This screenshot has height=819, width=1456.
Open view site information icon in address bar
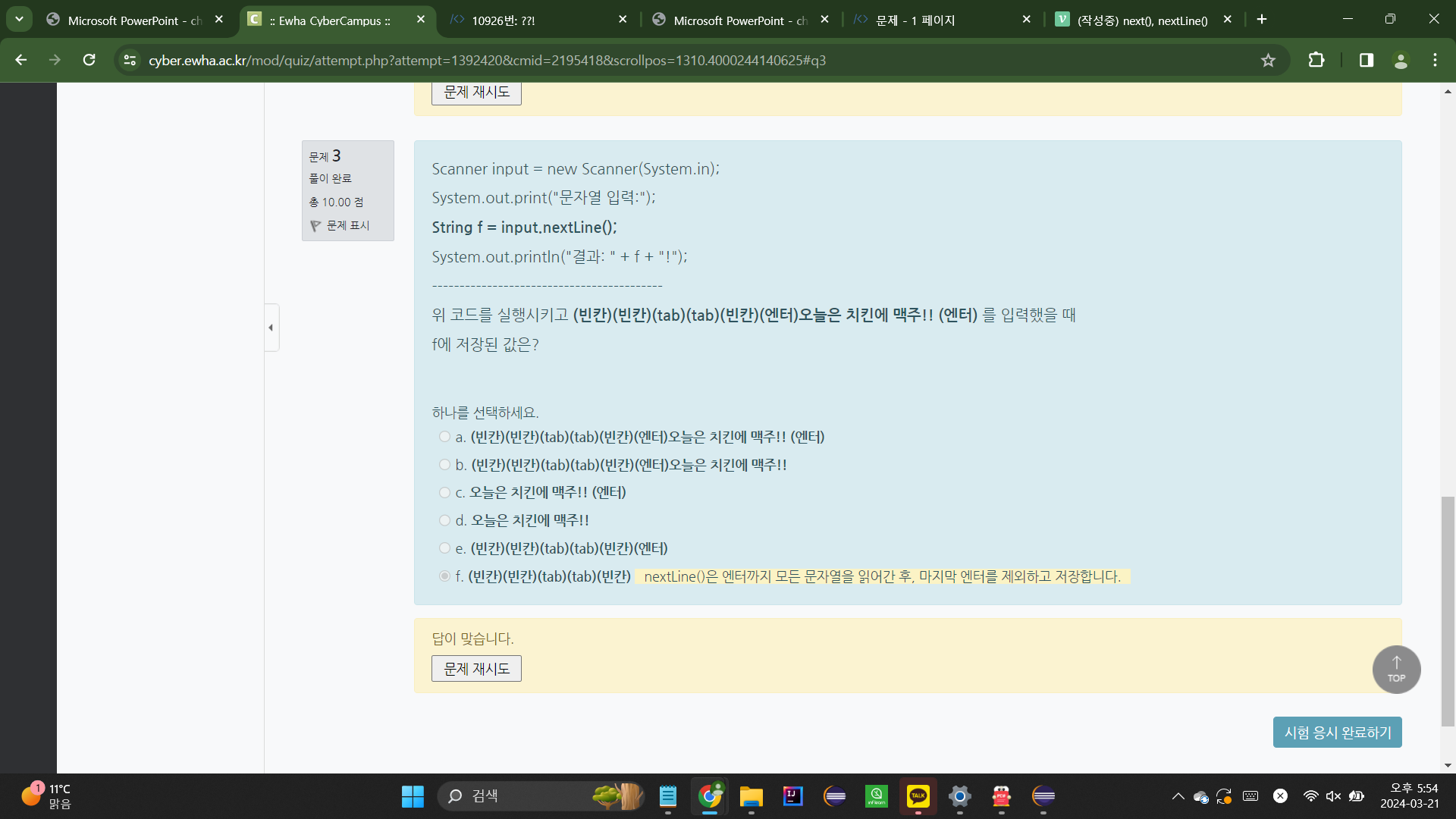(x=130, y=60)
